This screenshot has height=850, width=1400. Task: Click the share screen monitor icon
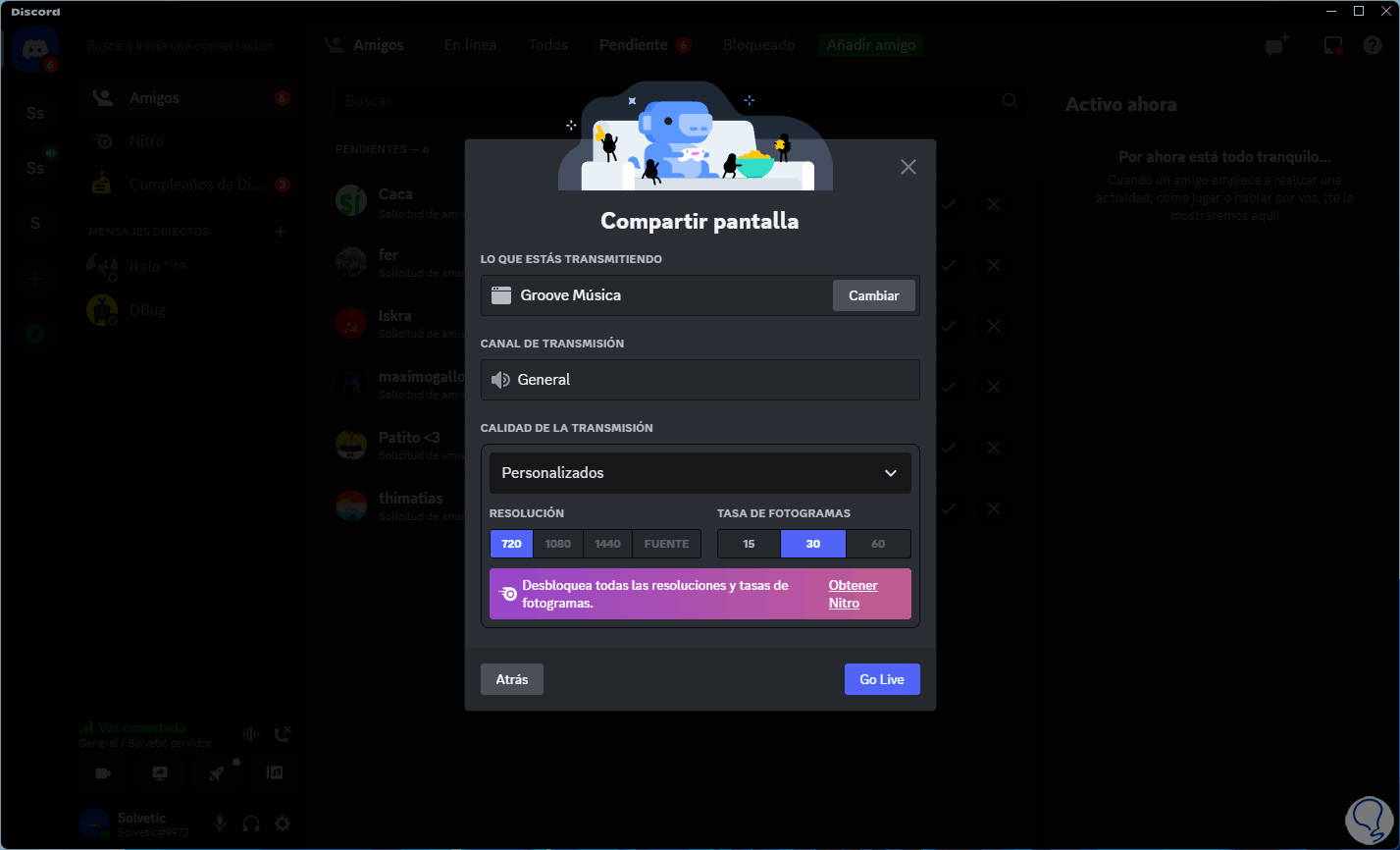(x=160, y=773)
